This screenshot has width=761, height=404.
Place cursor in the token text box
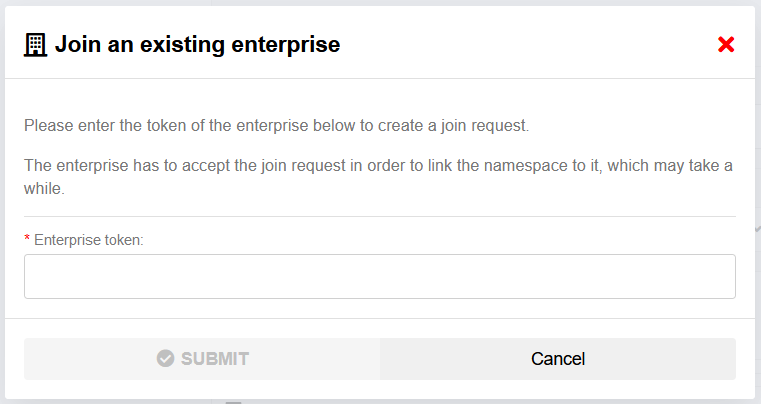pos(380,276)
